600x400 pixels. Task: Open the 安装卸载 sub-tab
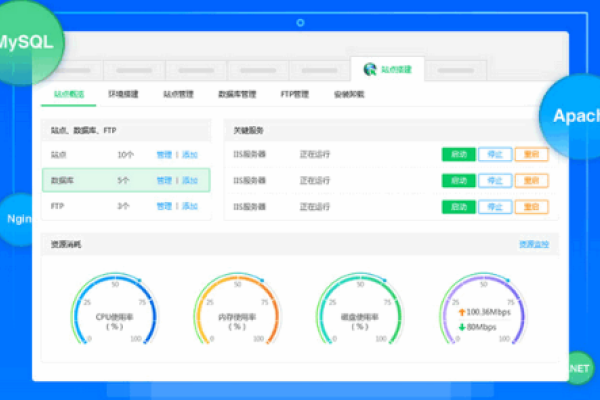coord(349,94)
